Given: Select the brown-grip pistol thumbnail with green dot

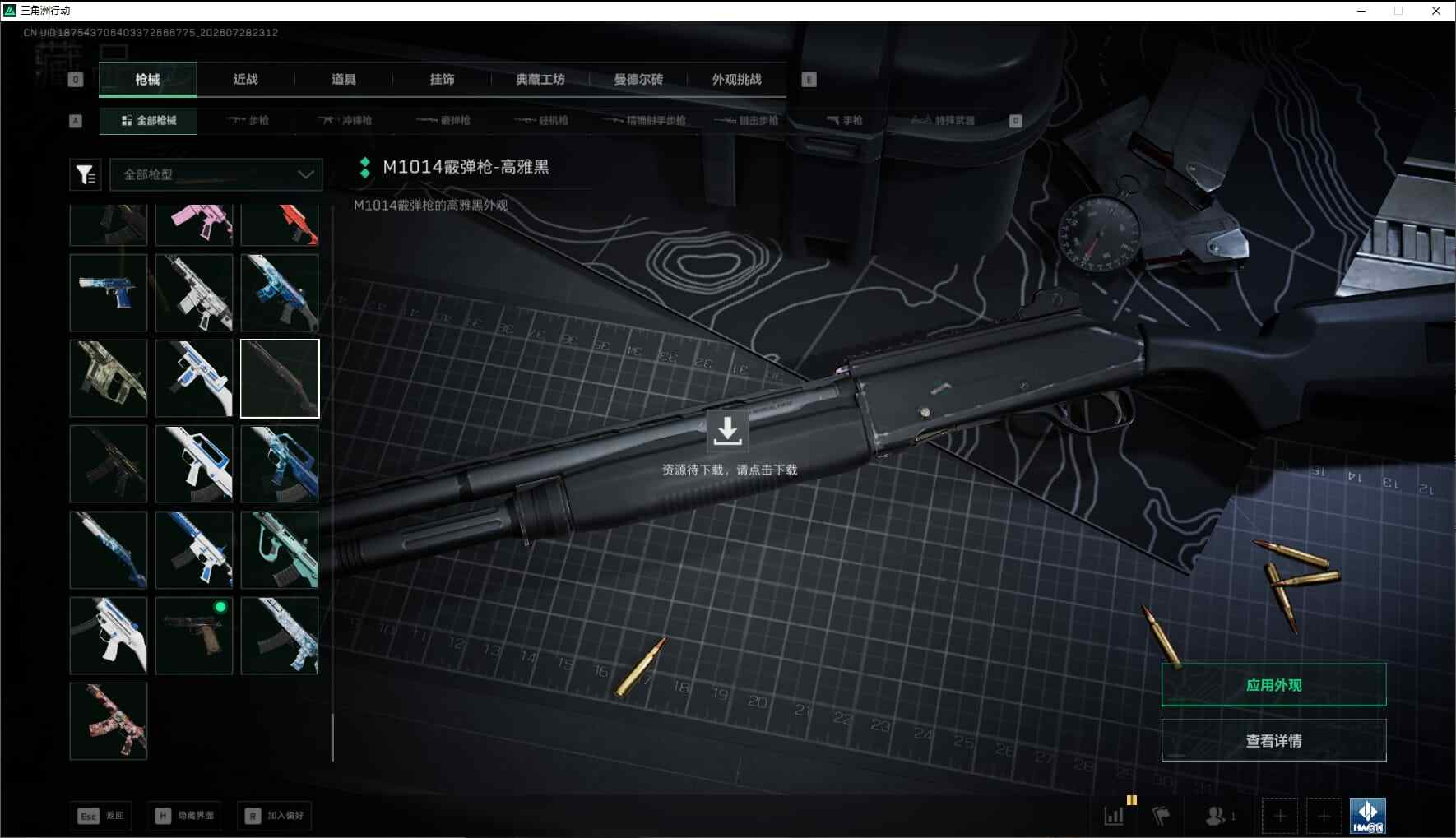Looking at the screenshot, I should click(194, 636).
